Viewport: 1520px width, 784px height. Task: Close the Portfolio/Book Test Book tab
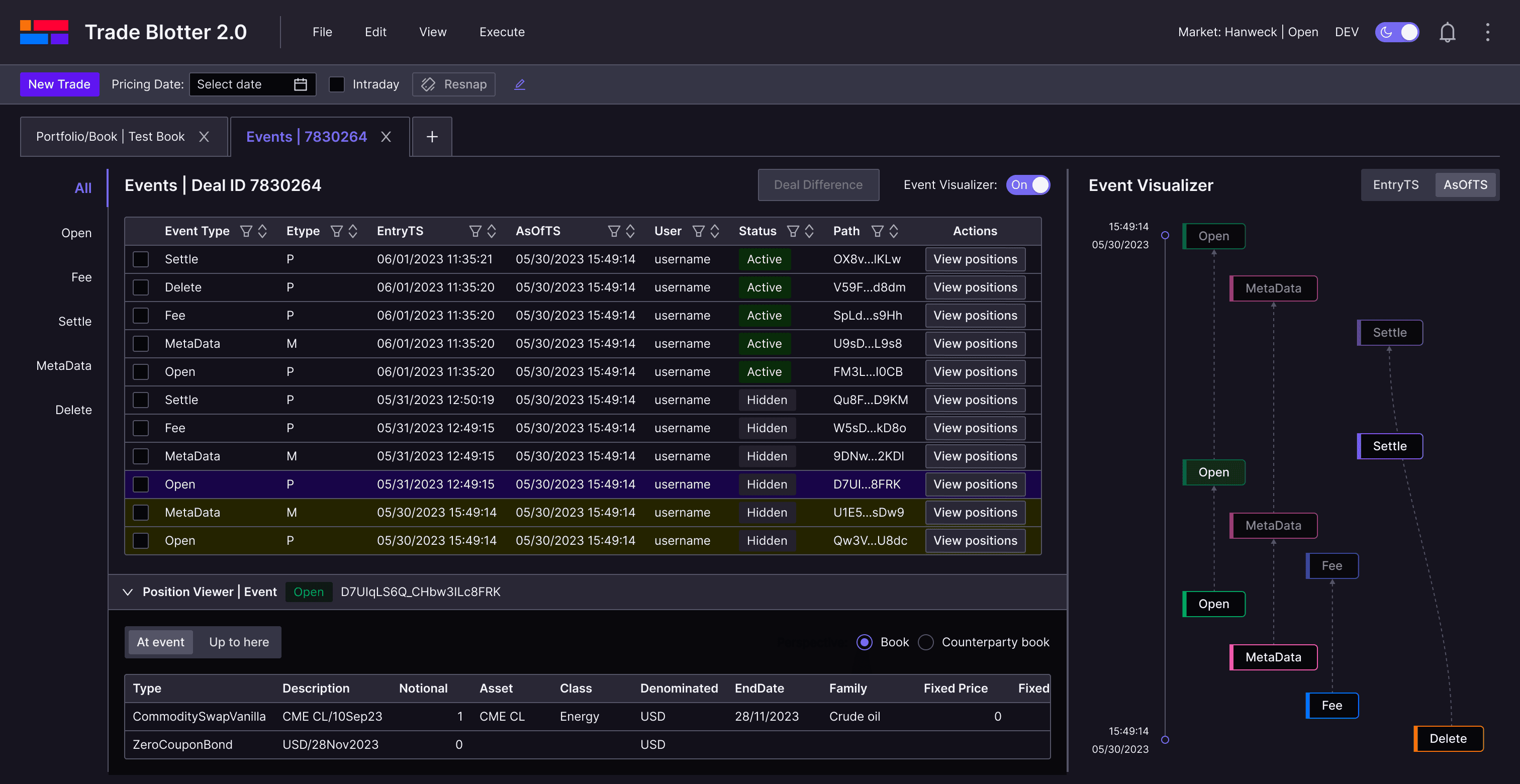pos(204,137)
